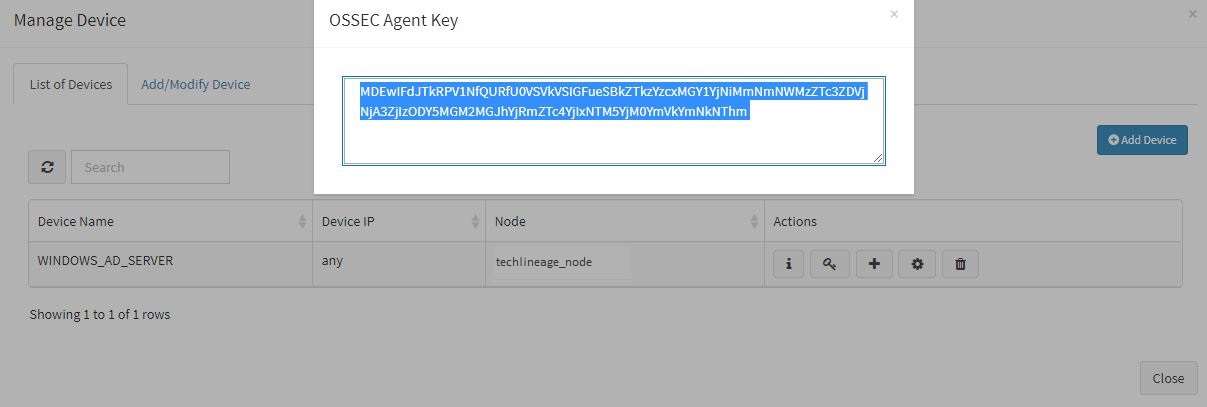This screenshot has height=407, width=1207.
Task: Grab the textarea resize handle corner
Action: [878, 157]
